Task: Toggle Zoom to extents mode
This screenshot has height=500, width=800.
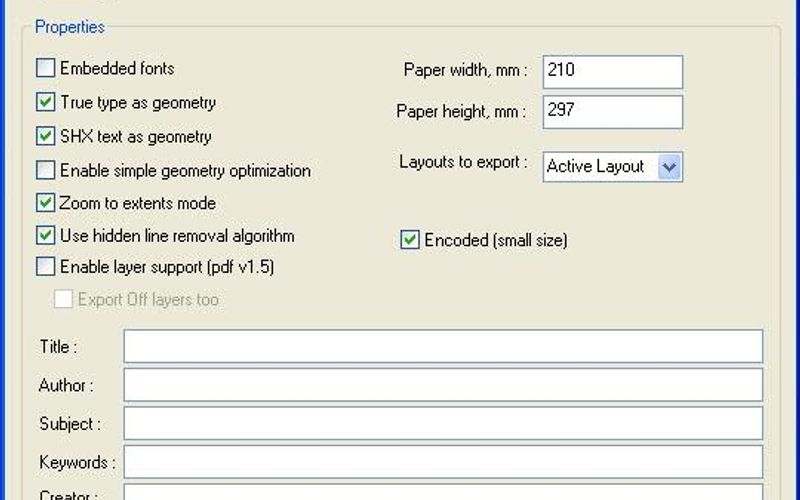Action: pyautogui.click(x=45, y=203)
